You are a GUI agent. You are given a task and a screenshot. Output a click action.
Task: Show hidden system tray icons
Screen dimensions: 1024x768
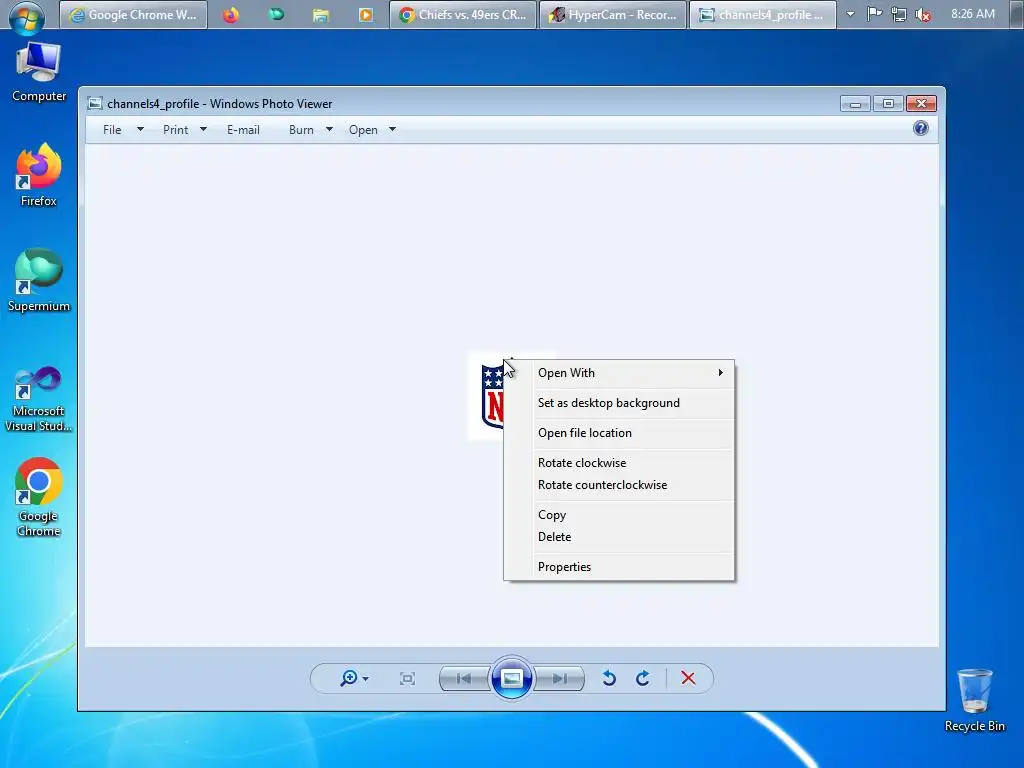(850, 14)
